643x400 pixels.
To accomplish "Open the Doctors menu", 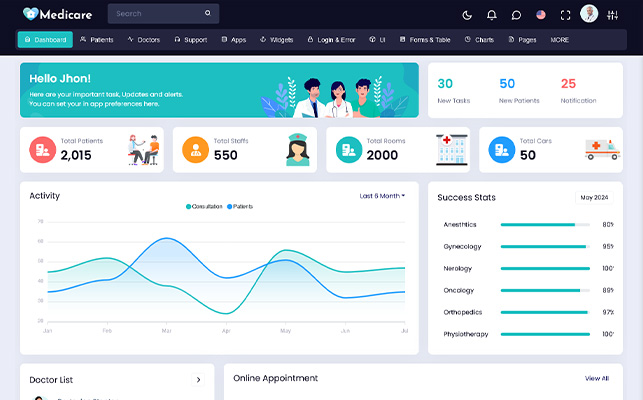I will 143,40.
